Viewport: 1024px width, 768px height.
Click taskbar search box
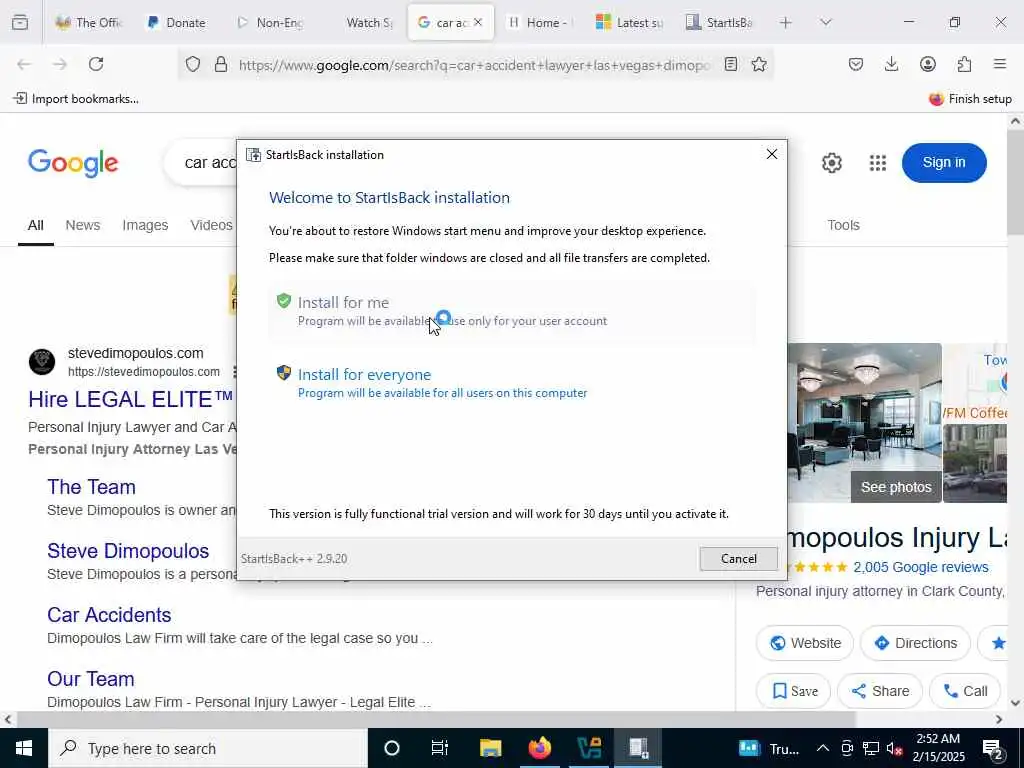click(x=208, y=748)
